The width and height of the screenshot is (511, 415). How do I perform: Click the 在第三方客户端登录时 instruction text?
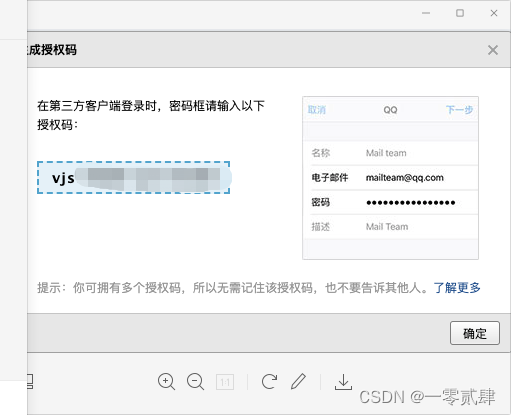tap(151, 115)
